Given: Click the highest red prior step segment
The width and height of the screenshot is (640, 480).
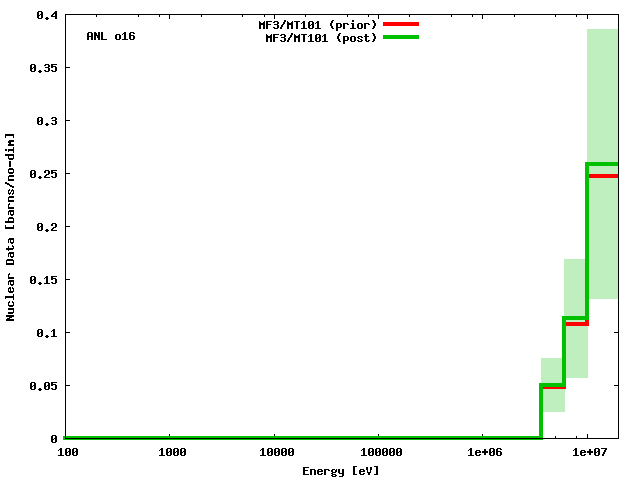Looking at the screenshot, I should point(604,176).
